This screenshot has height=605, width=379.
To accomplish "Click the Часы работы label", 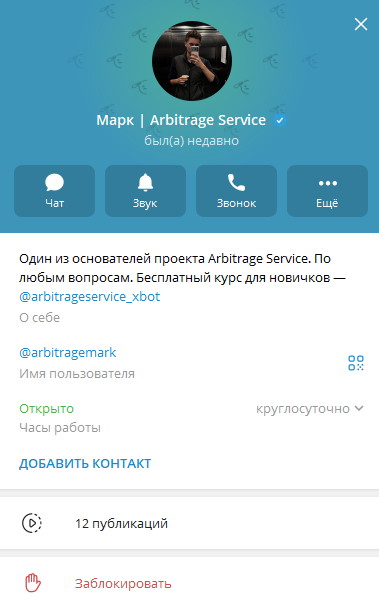I will (60, 428).
